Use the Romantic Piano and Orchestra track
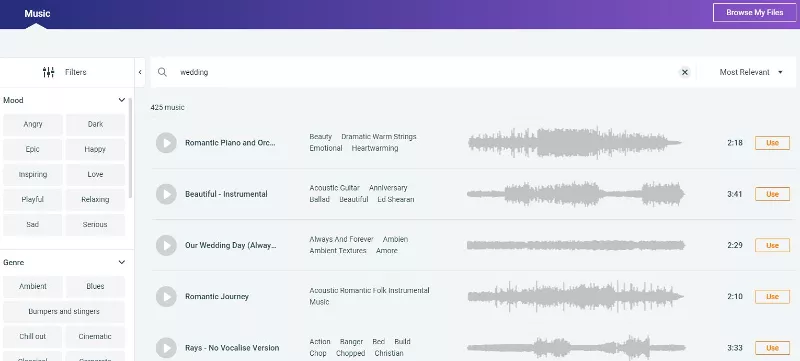The height and width of the screenshot is (361, 800). [772, 143]
